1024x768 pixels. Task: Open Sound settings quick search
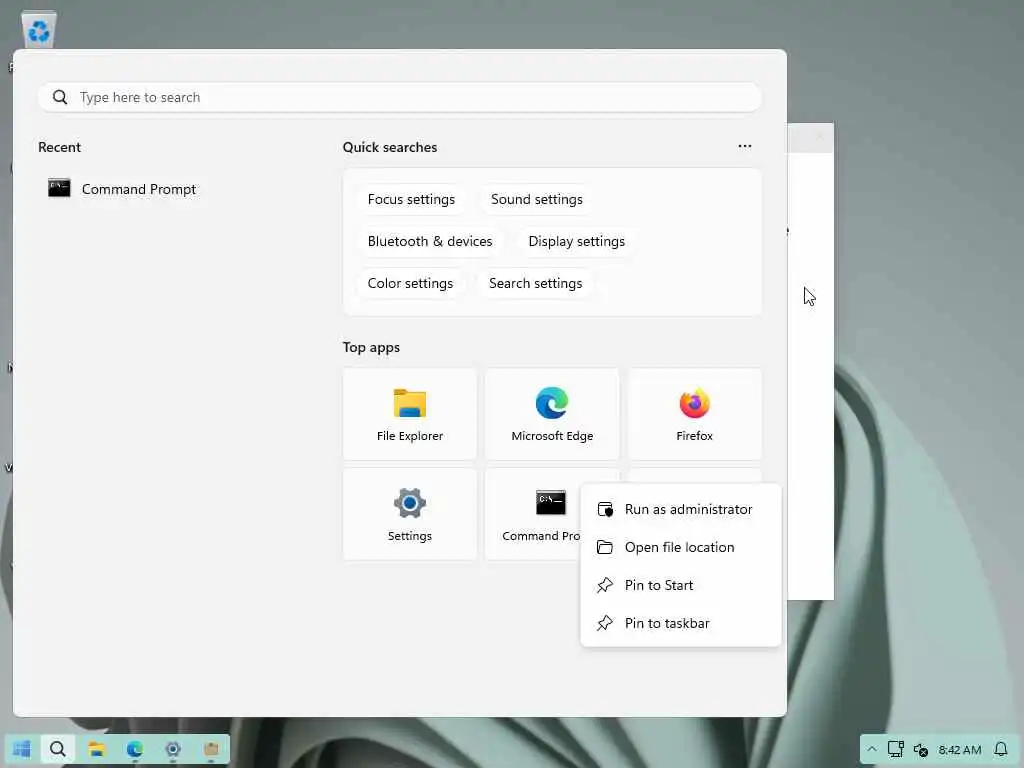click(x=536, y=199)
